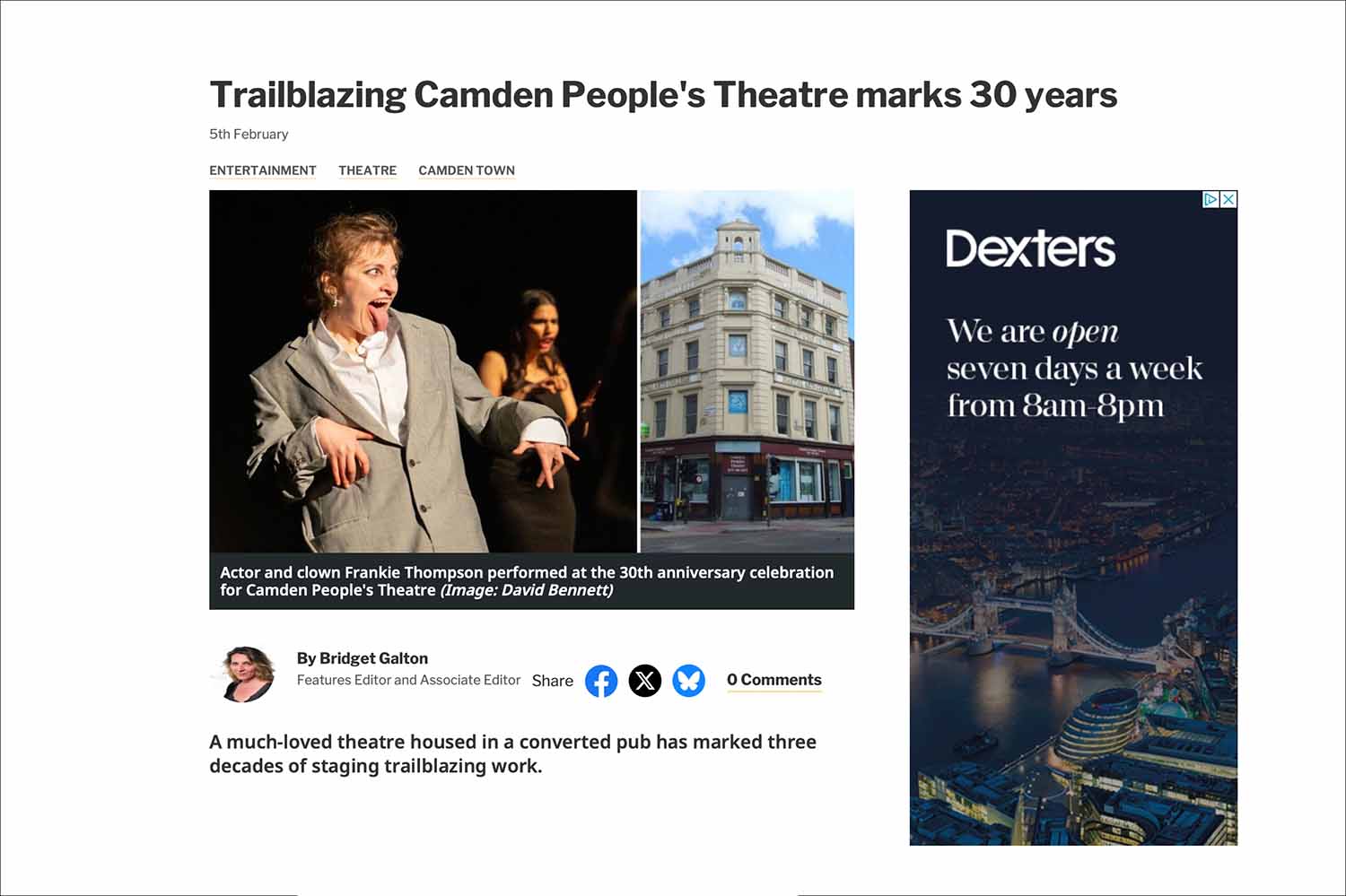
Task: Click the Share label beside social icons
Action: [x=553, y=681]
